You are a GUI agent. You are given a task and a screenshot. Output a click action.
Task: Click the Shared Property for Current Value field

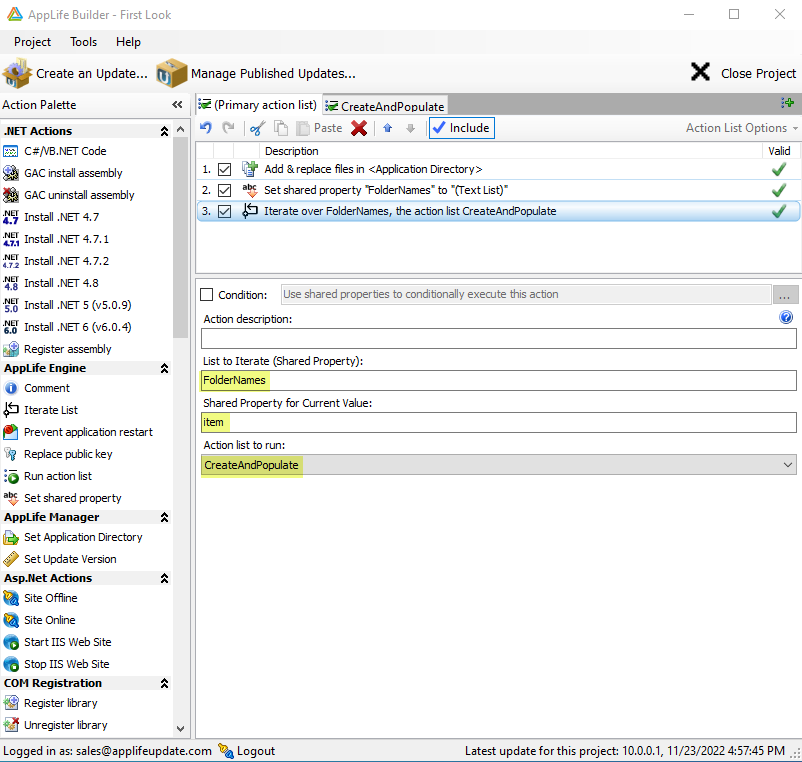[x=499, y=422]
